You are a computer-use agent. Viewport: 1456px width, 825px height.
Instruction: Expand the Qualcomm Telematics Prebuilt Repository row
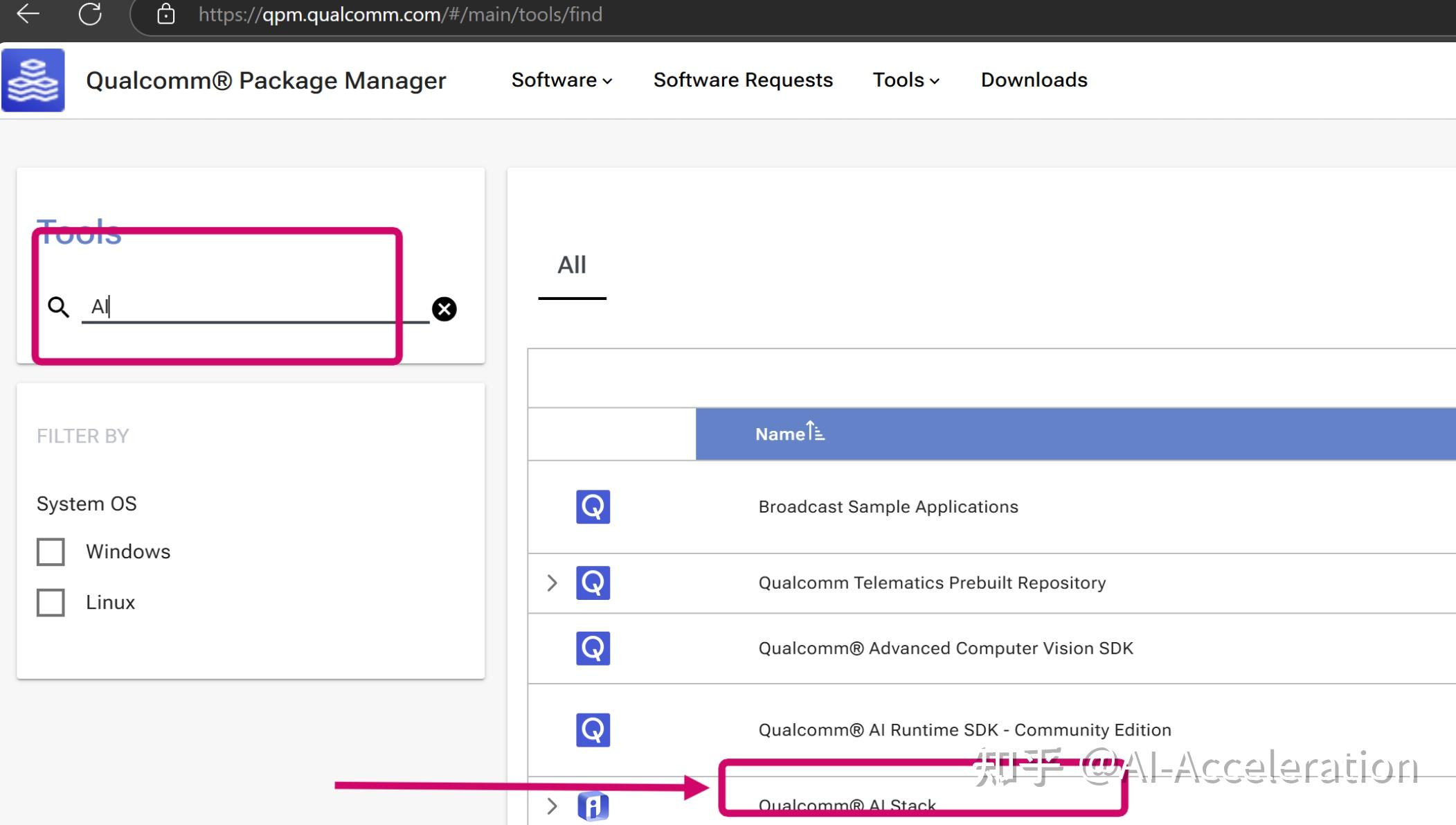(552, 583)
